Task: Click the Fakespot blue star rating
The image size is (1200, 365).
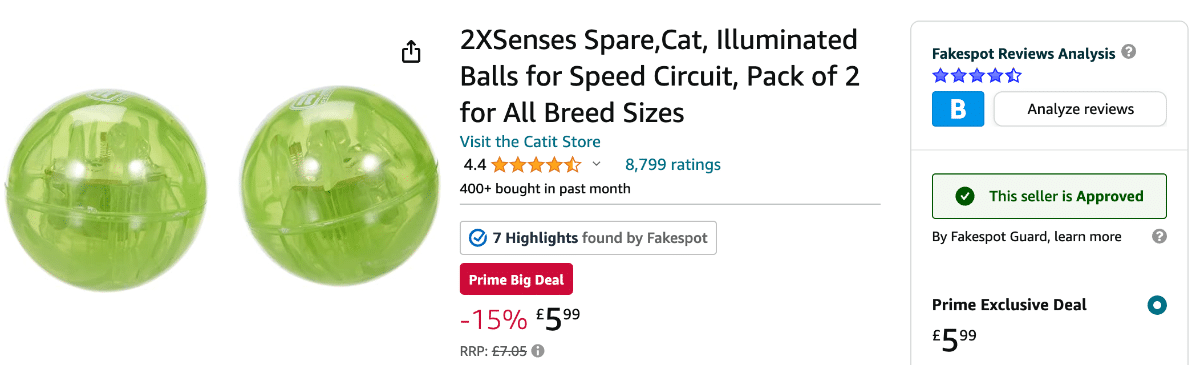Action: (977, 76)
